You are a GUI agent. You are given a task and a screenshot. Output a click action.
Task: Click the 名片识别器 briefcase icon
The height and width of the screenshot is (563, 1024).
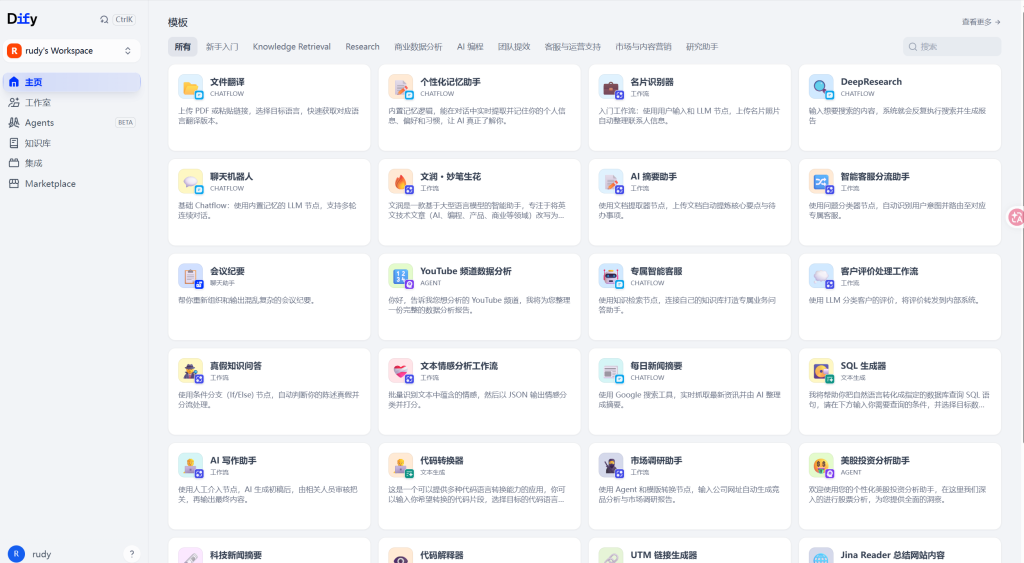tap(611, 87)
